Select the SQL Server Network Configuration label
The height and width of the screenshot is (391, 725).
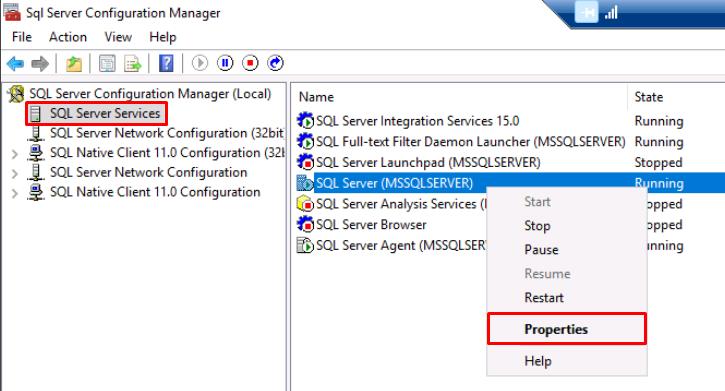coord(148,172)
